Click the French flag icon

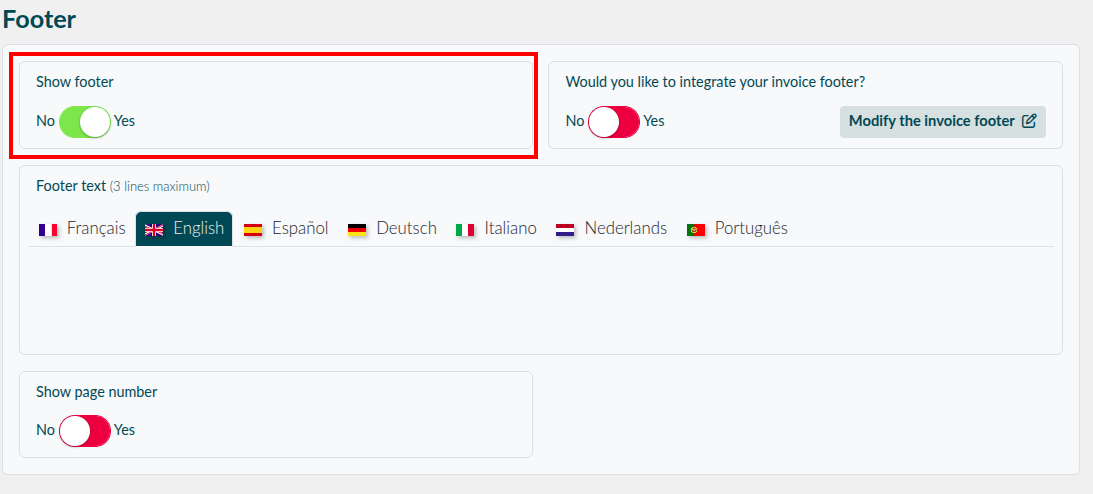pyautogui.click(x=48, y=229)
